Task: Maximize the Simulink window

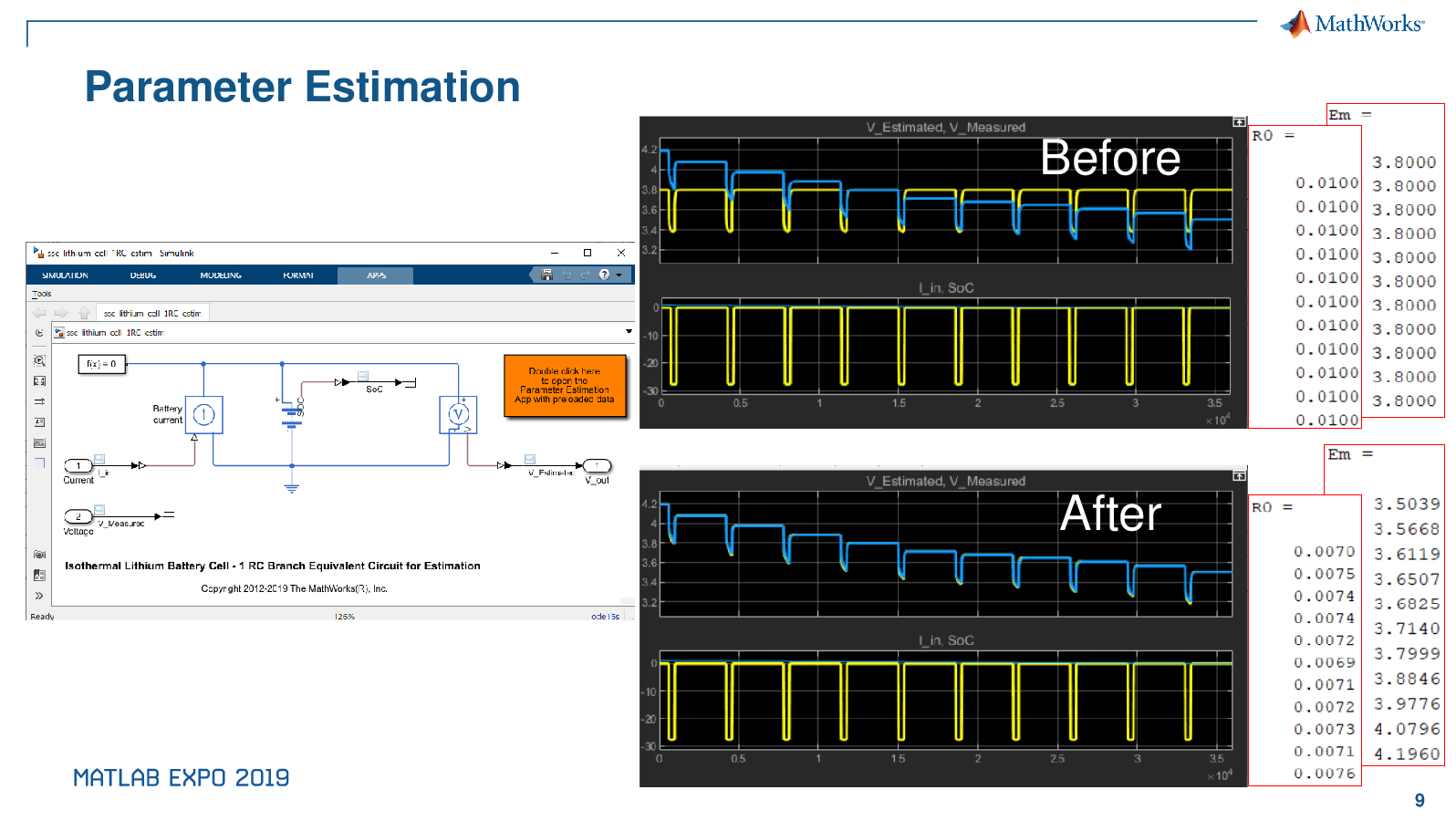Action: point(588,253)
